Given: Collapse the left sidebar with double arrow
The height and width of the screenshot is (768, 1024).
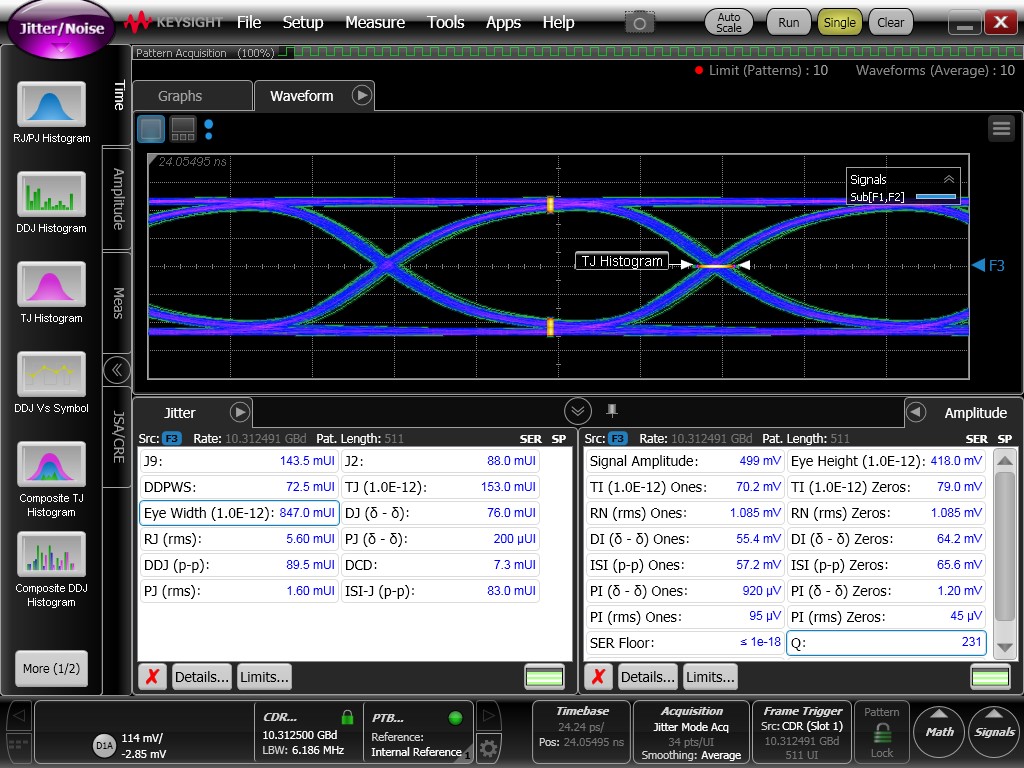Looking at the screenshot, I should (x=117, y=370).
